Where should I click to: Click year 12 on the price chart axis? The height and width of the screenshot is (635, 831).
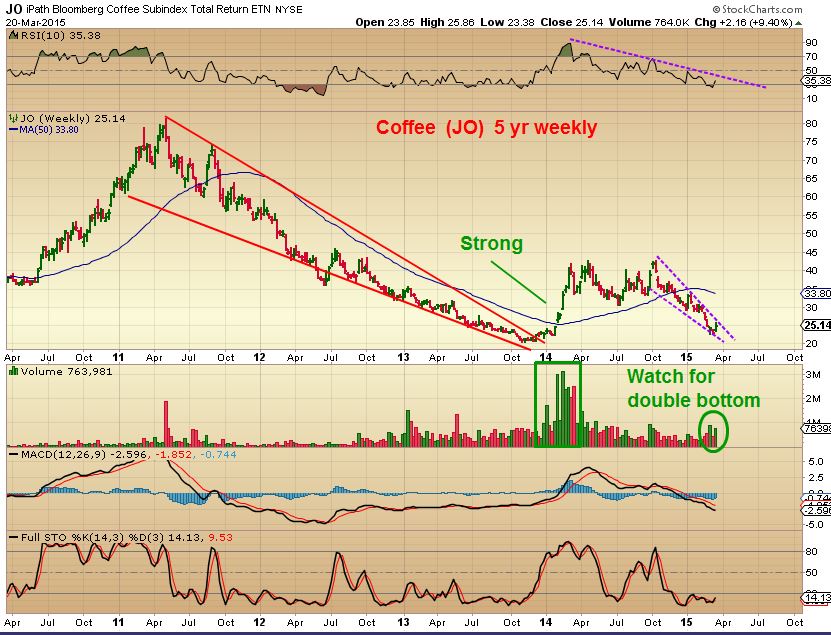click(259, 357)
